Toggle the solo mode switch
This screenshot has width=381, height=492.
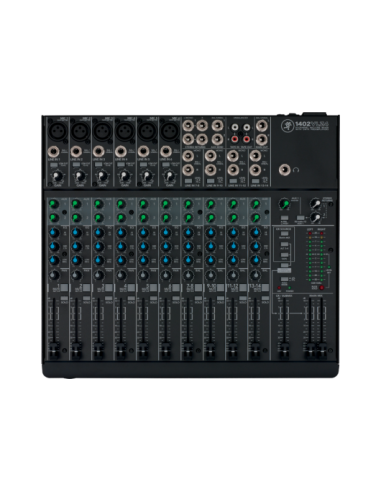(284, 279)
